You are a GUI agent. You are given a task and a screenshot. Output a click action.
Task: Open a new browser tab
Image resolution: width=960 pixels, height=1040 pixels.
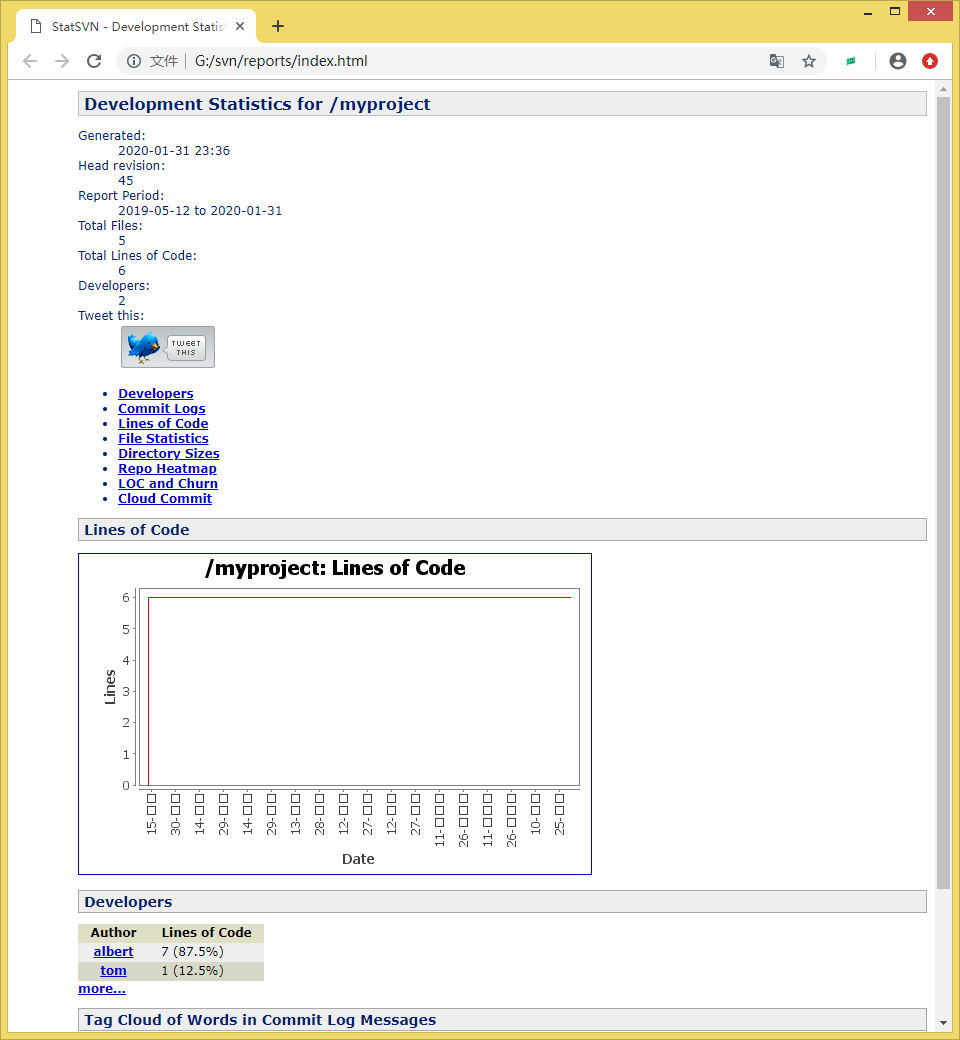tap(278, 27)
